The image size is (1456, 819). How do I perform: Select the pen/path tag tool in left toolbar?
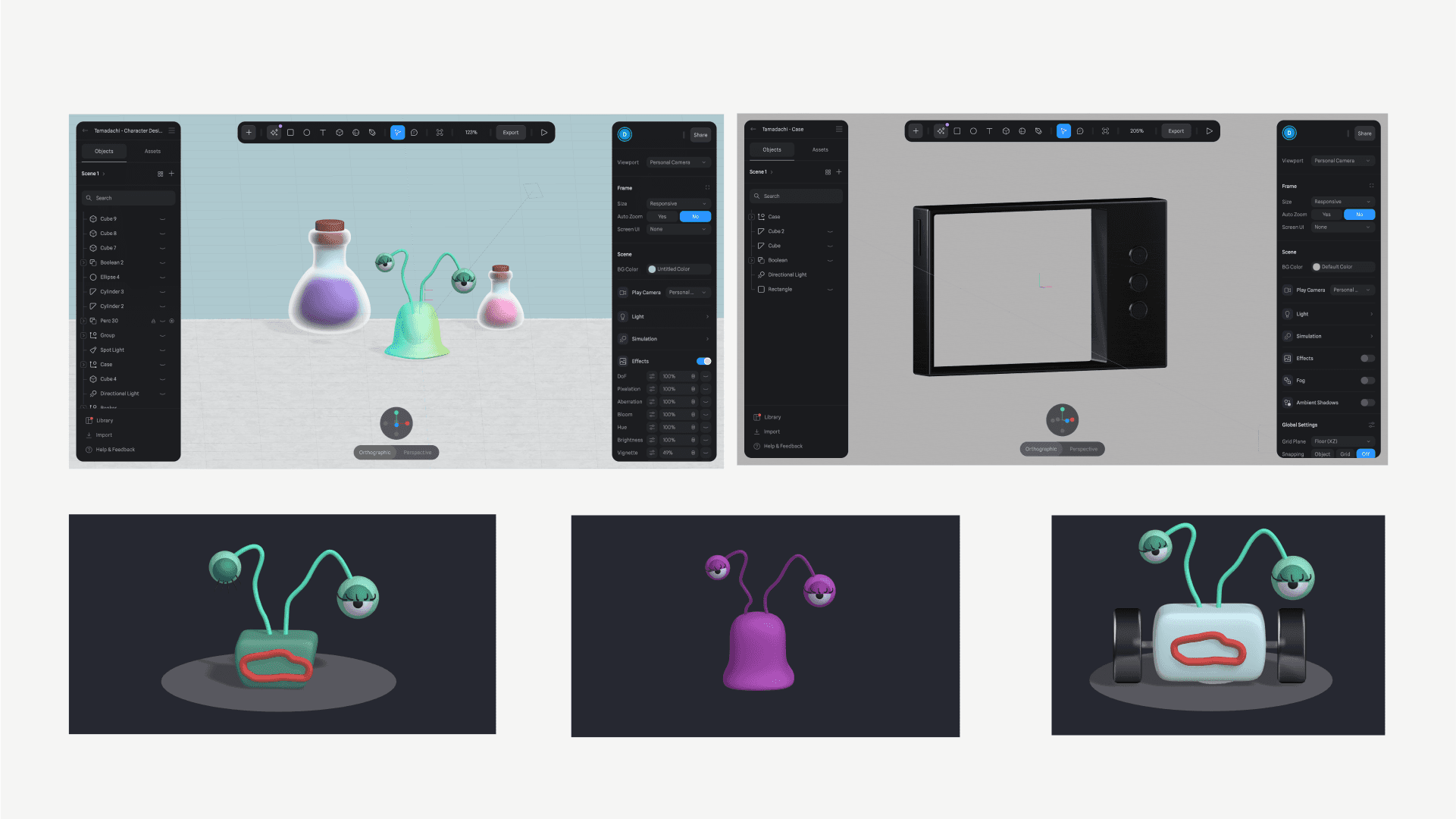pyautogui.click(x=372, y=133)
